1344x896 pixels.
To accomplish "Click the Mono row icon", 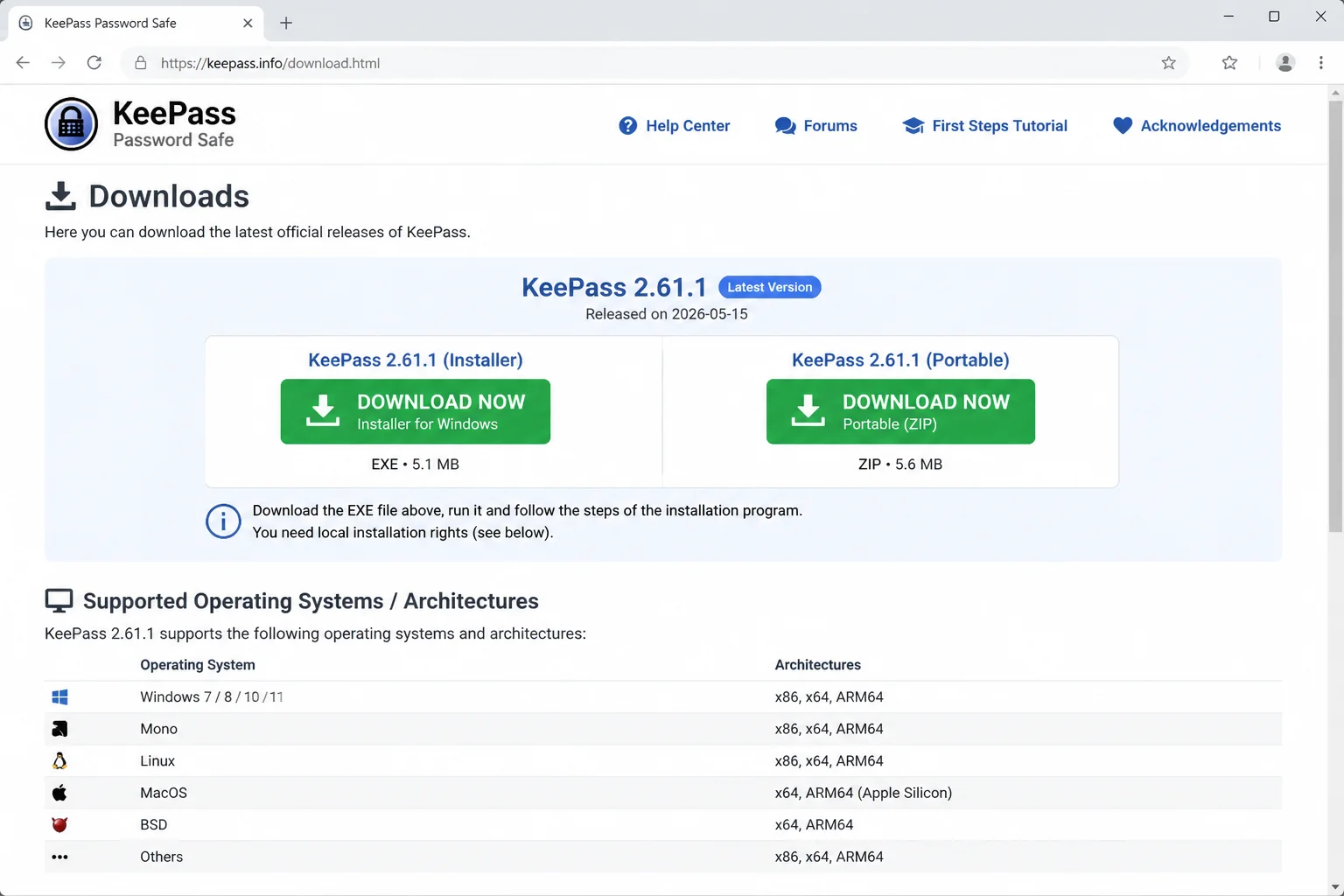I will point(59,729).
